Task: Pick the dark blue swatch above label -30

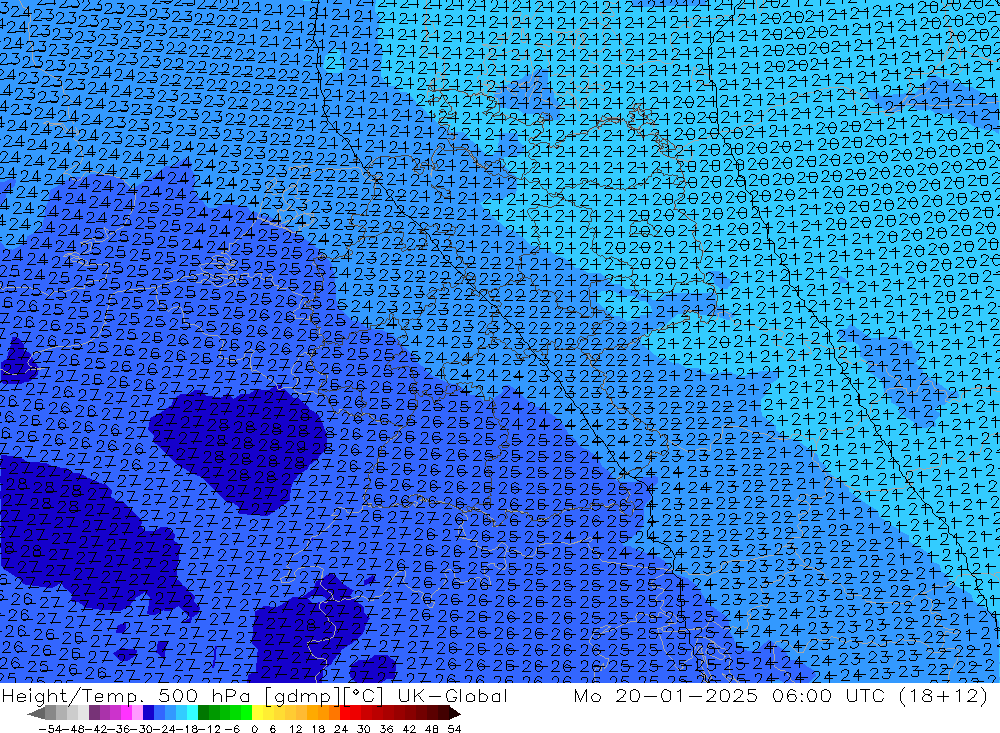Action: [x=148, y=714]
